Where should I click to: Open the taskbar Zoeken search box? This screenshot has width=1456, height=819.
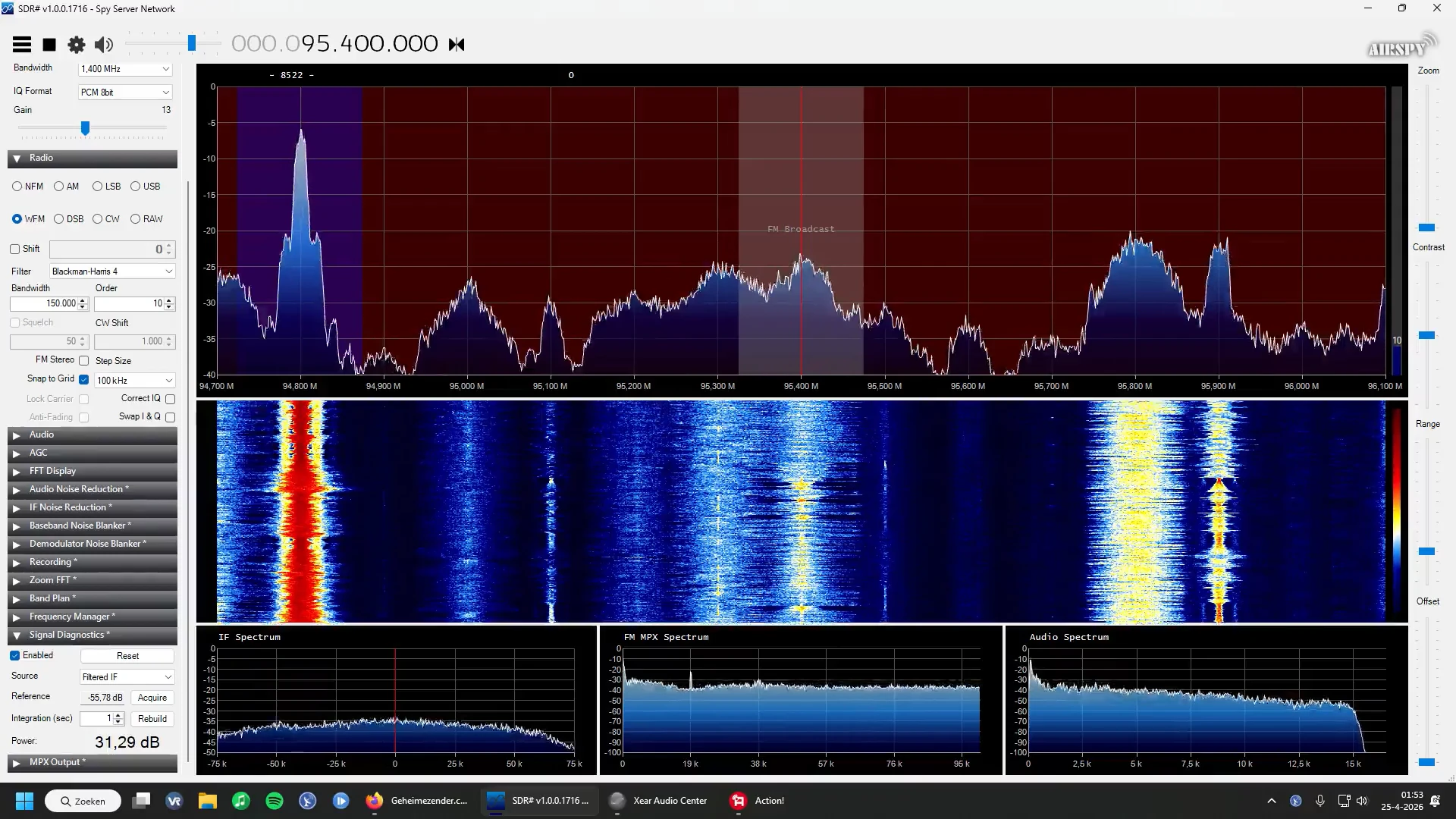click(83, 801)
